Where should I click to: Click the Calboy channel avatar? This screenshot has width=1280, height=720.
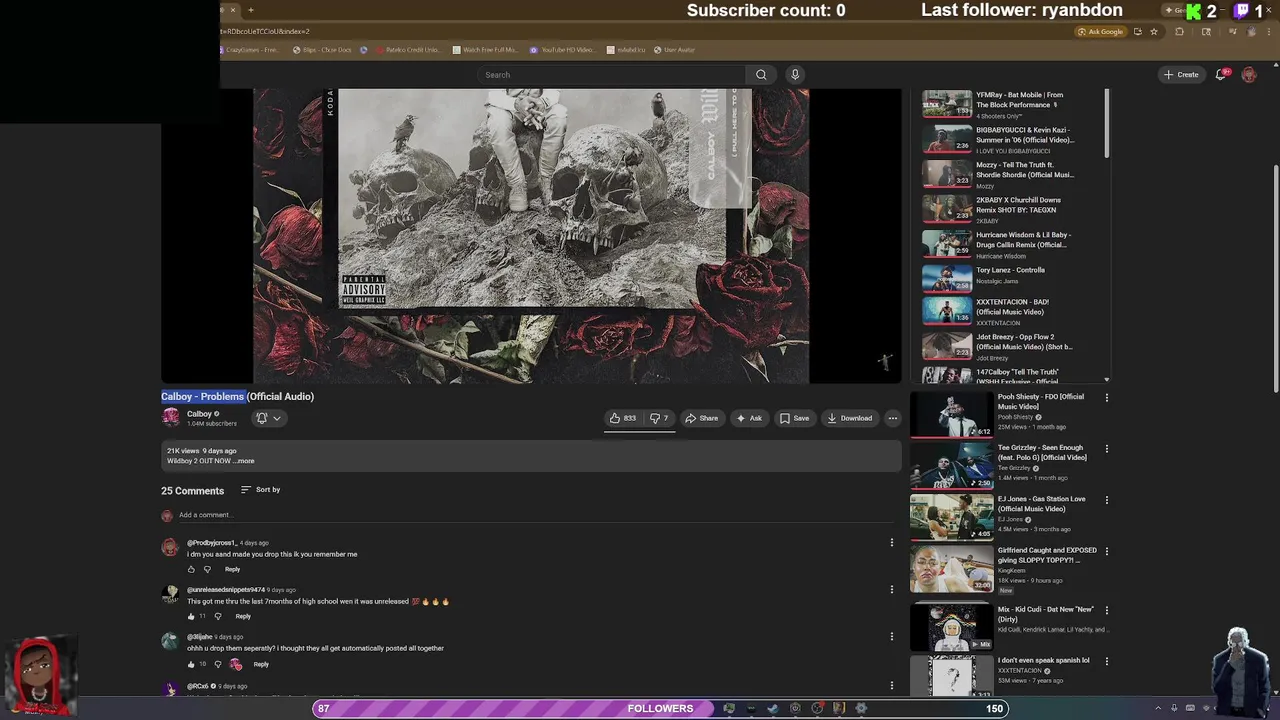[x=171, y=417]
